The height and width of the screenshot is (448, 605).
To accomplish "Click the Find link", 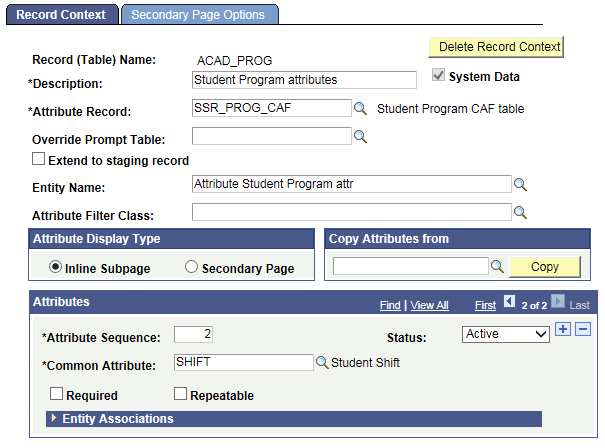I will click(390, 305).
